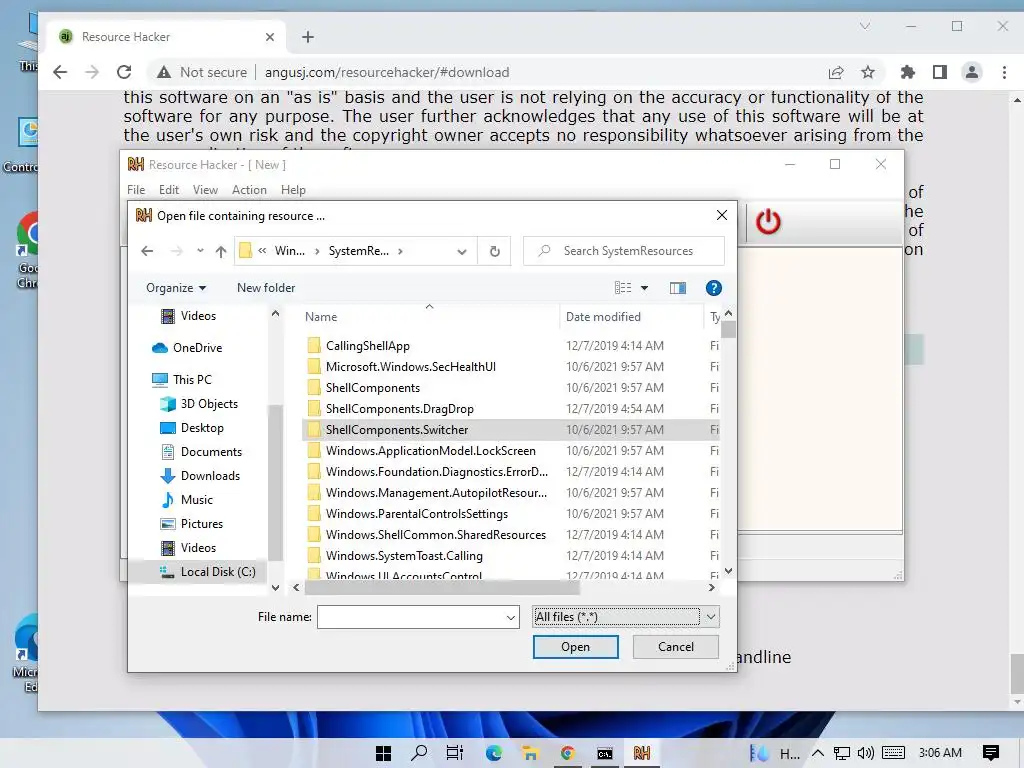The image size is (1024, 768).
Task: Open Resource Hacker Help menu
Action: point(293,189)
